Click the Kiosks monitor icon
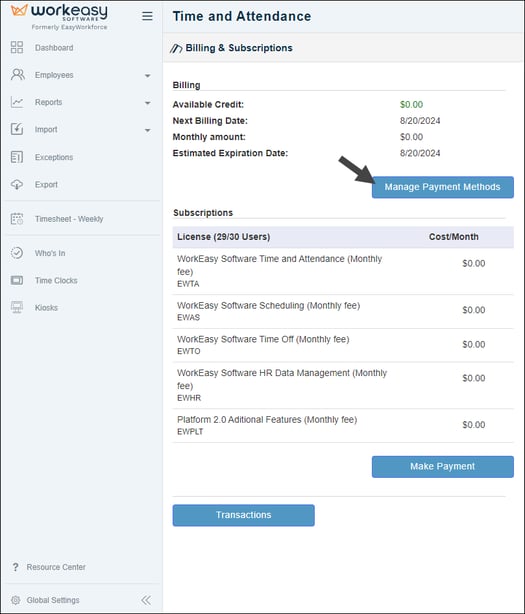The height and width of the screenshot is (614, 525). 17,307
